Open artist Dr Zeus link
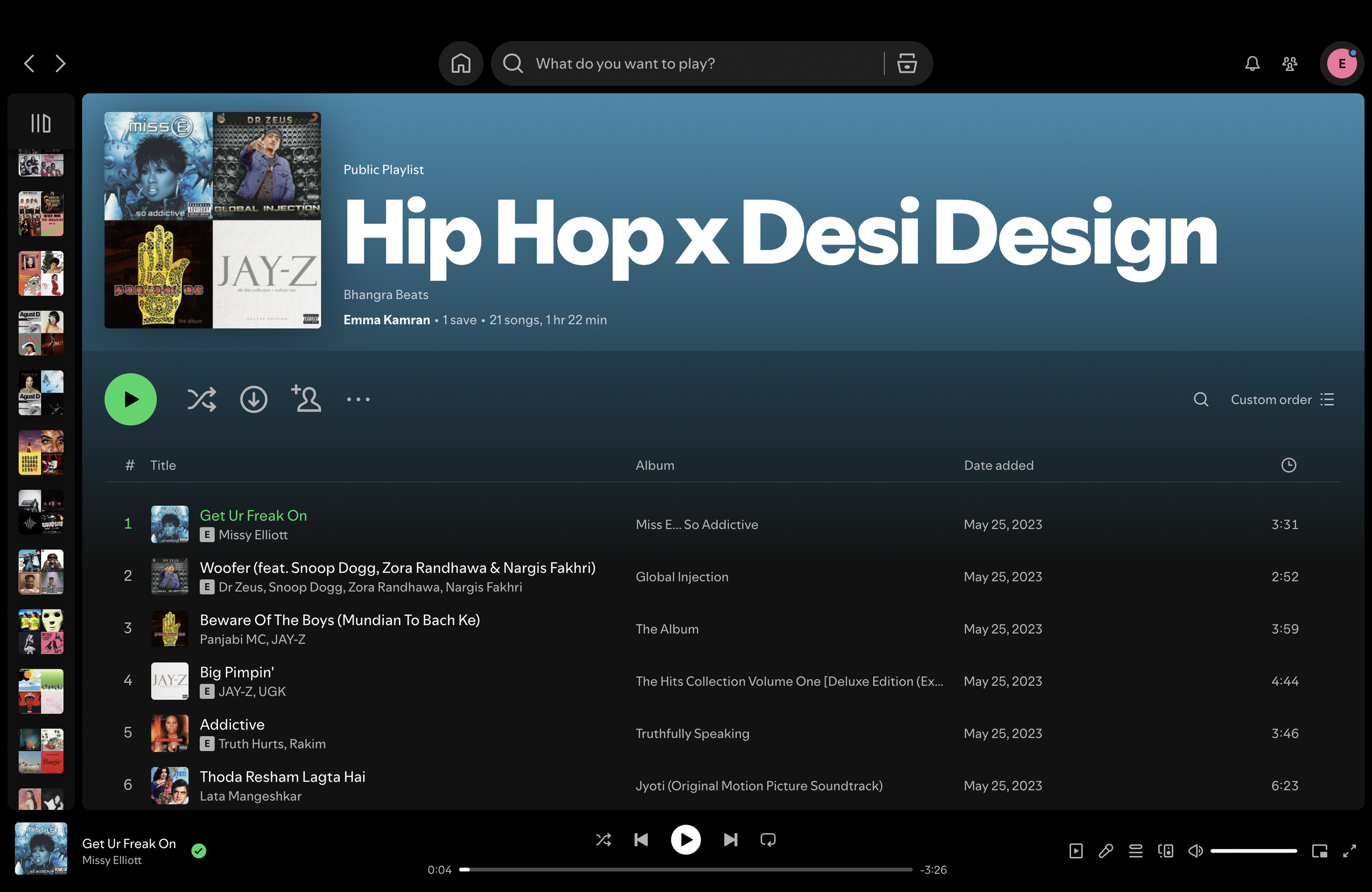This screenshot has height=892, width=1372. pos(241,587)
